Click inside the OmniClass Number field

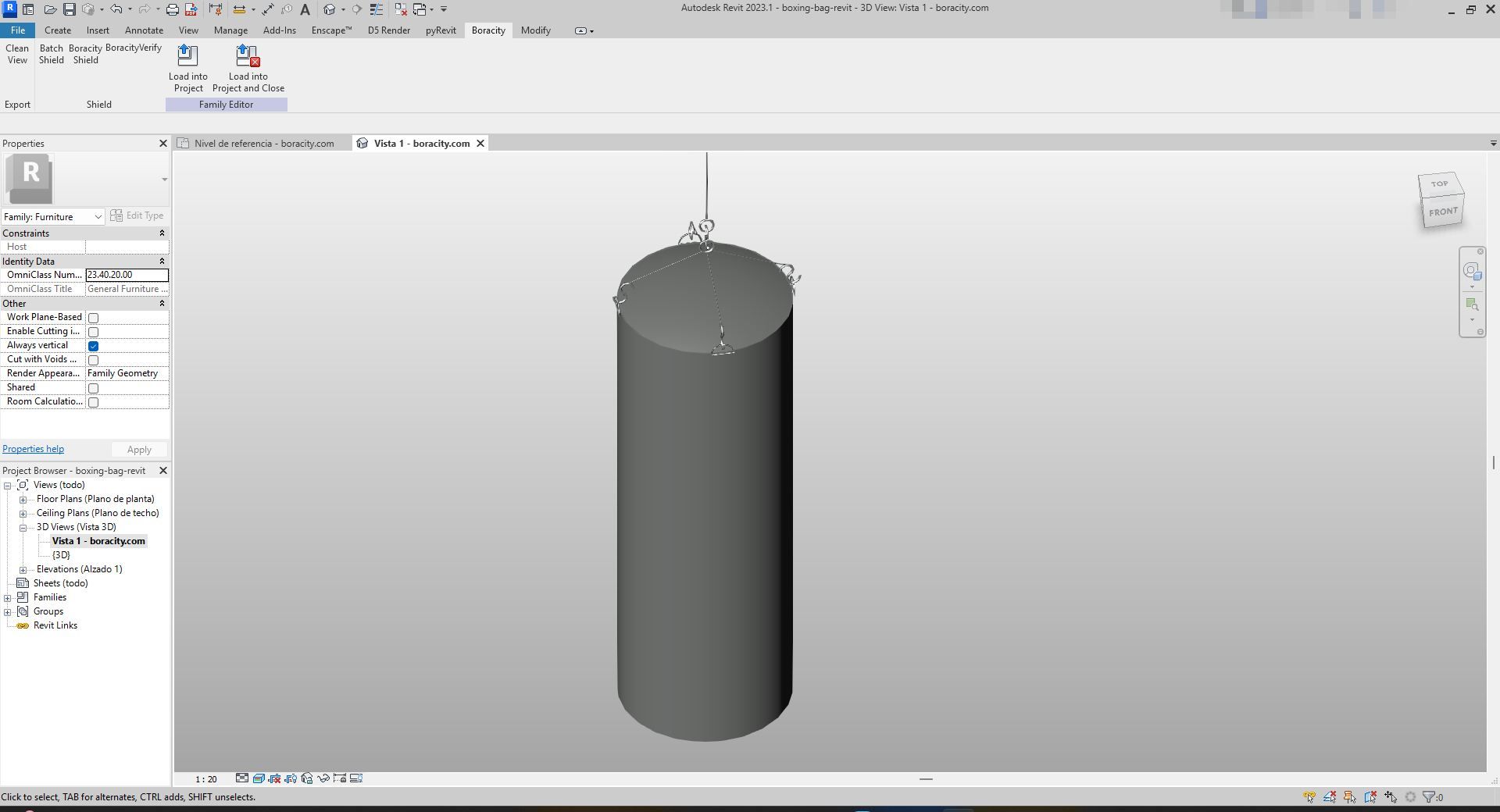(127, 275)
